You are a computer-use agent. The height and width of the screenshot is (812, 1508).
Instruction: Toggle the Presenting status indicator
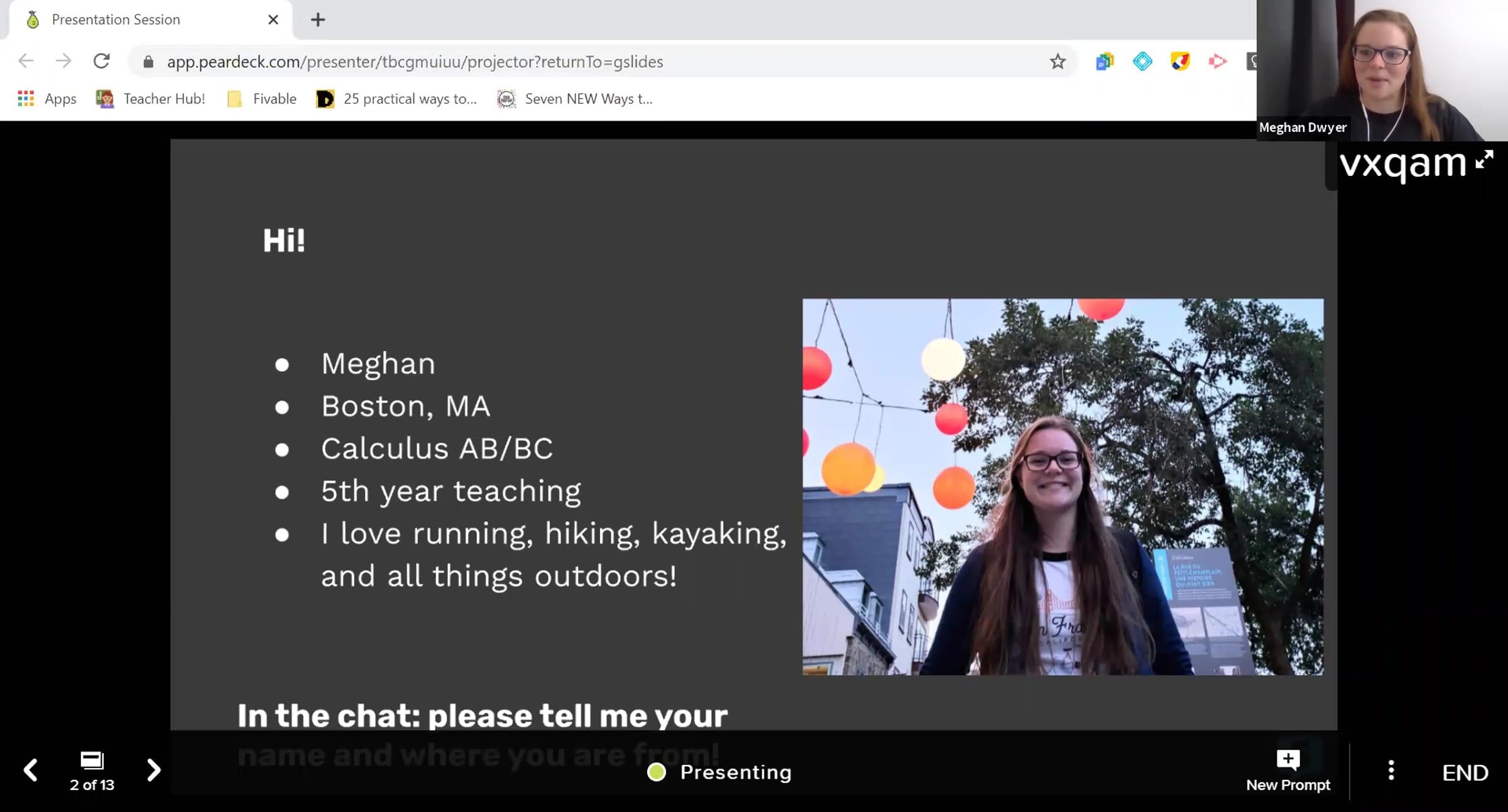[720, 772]
